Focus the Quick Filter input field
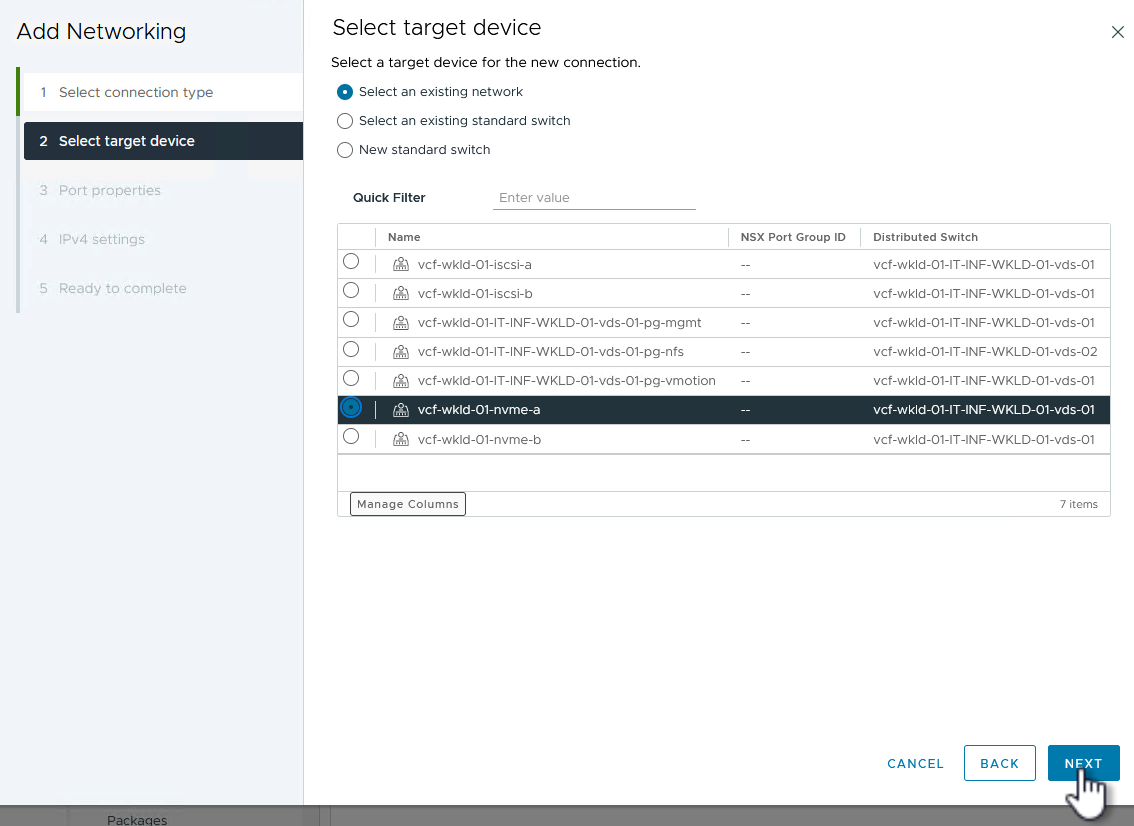 coord(594,198)
